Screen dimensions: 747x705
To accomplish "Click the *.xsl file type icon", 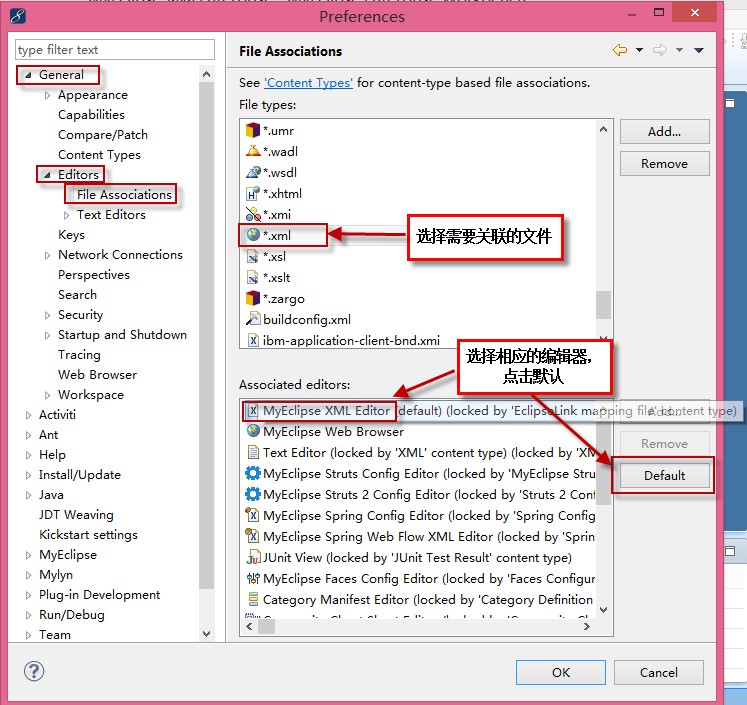I will pyautogui.click(x=252, y=256).
